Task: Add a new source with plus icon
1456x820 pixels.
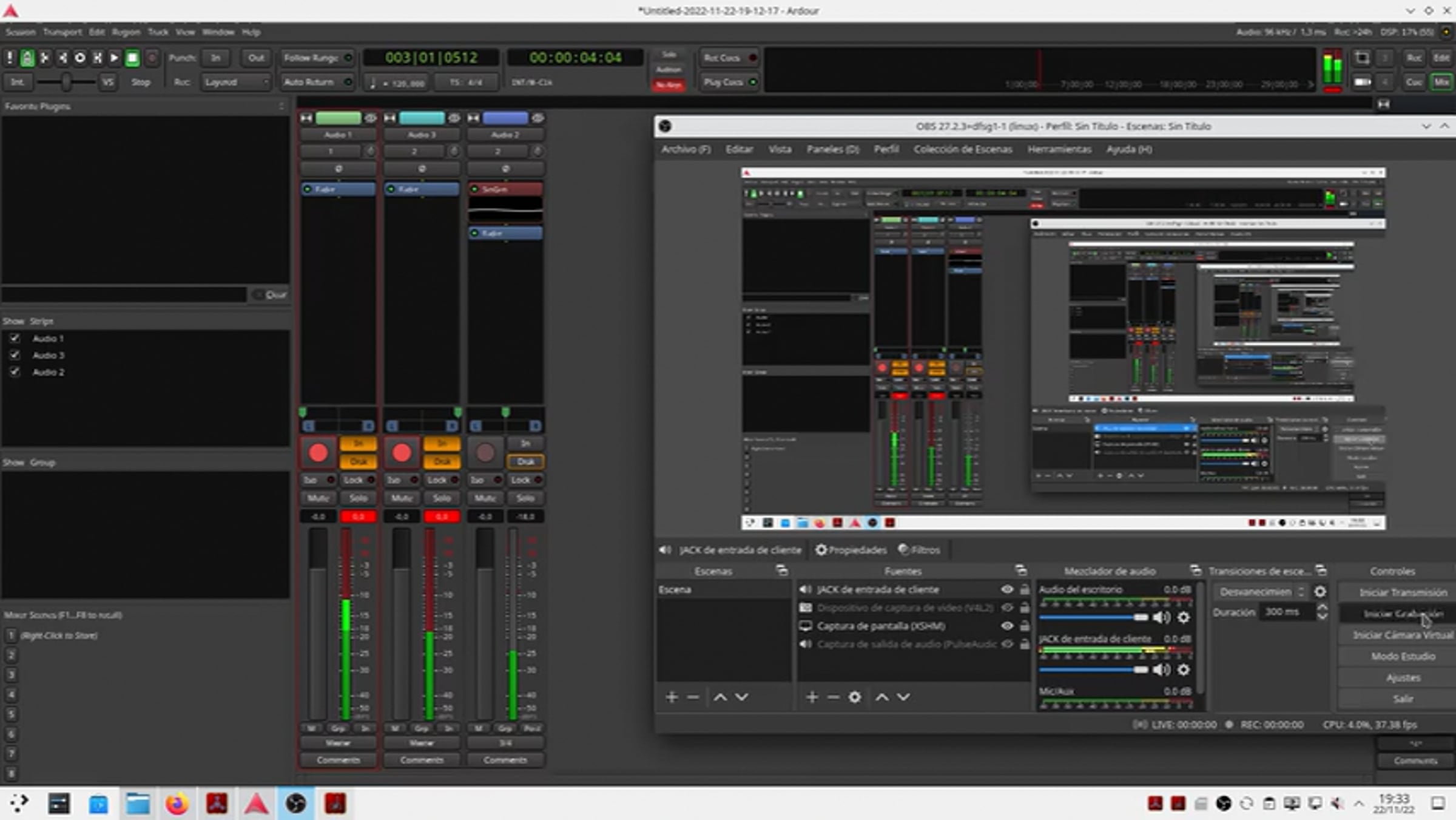Action: [x=812, y=697]
